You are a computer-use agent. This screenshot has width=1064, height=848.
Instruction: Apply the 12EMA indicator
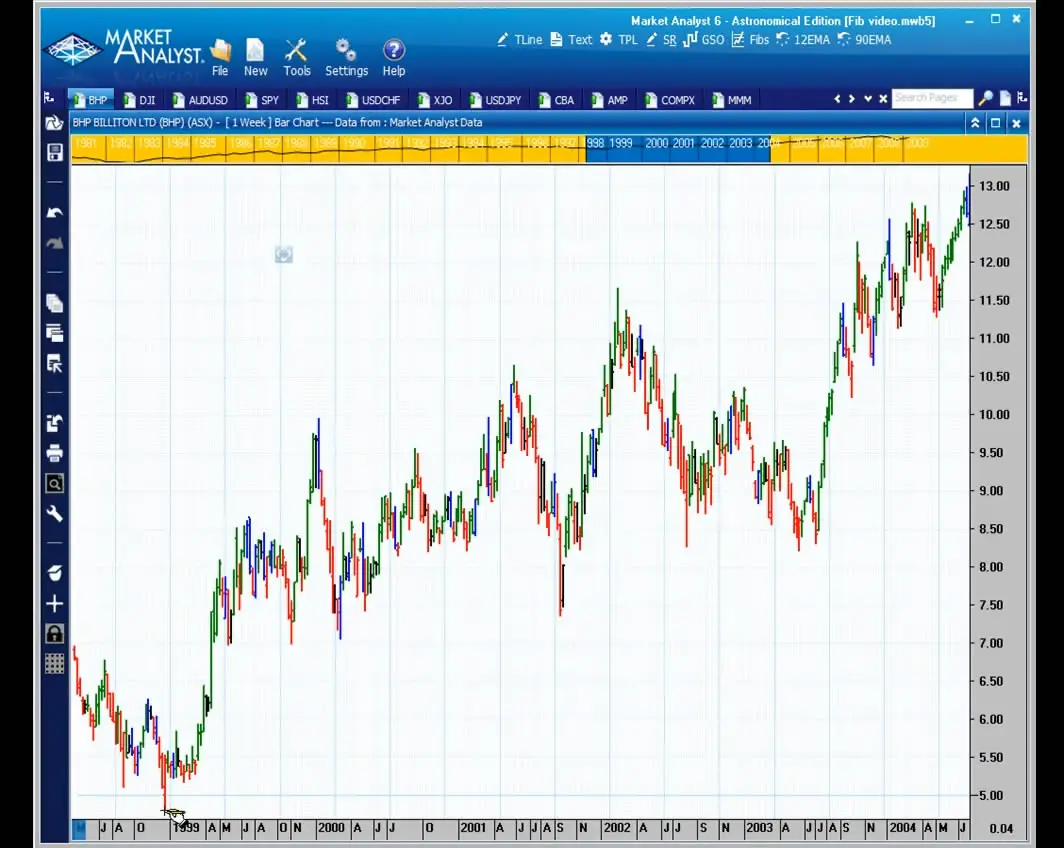(803, 40)
